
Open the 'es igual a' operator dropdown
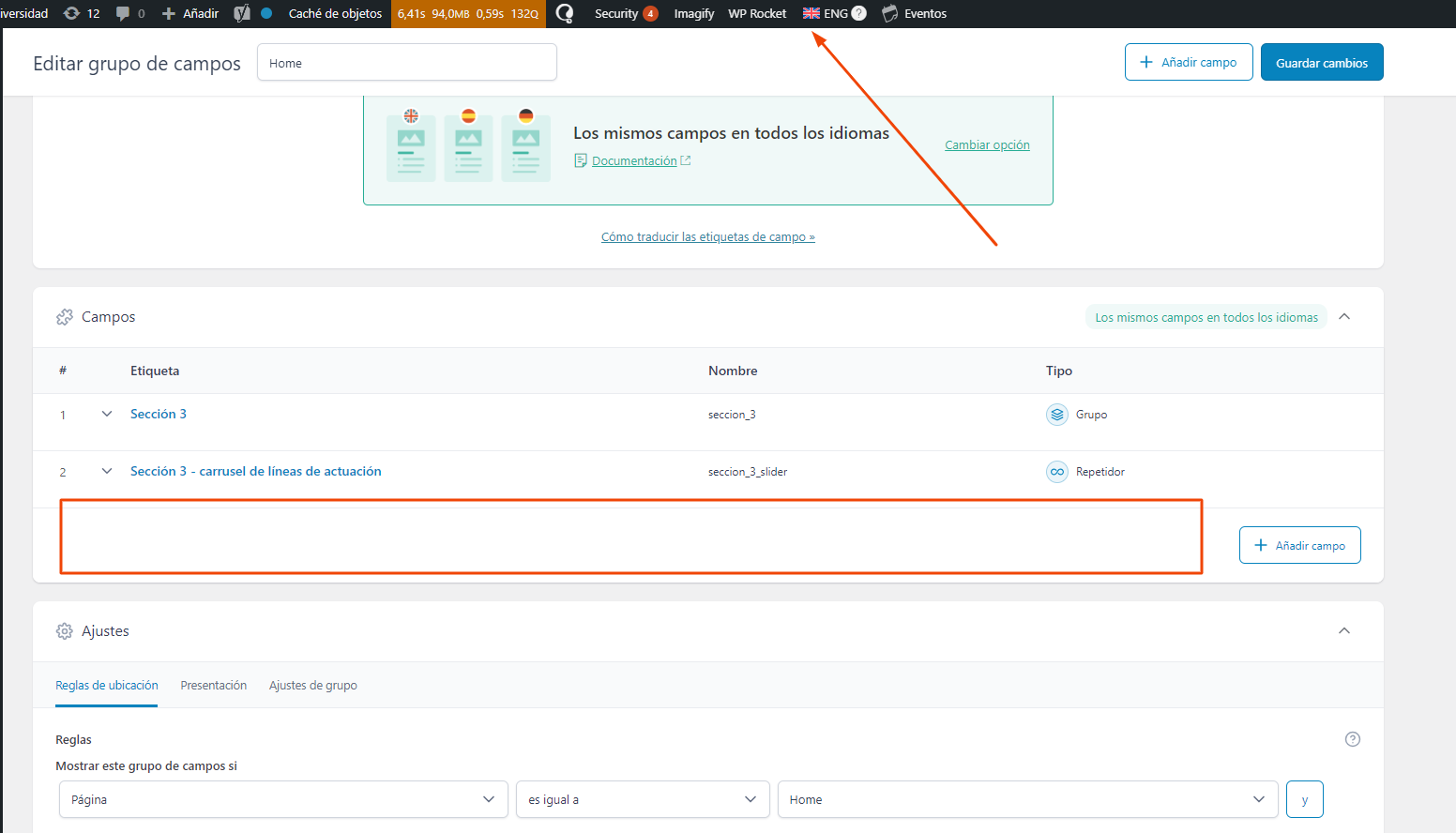click(642, 799)
